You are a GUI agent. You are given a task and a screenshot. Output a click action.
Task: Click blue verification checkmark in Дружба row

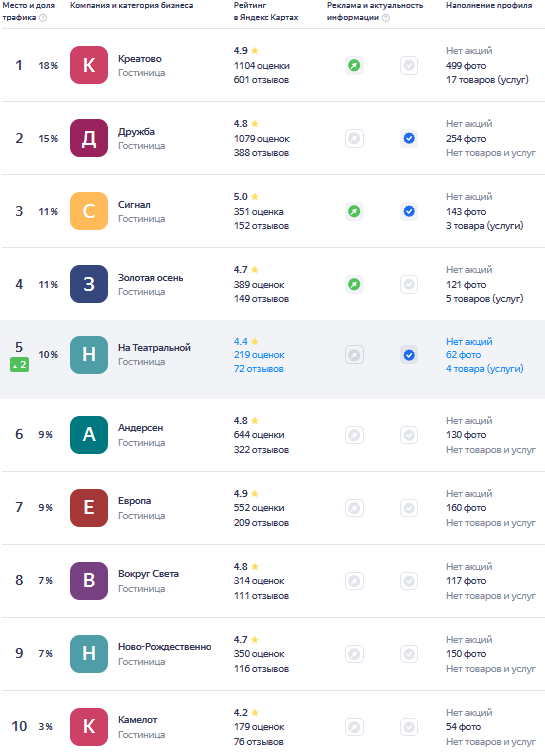pos(409,139)
